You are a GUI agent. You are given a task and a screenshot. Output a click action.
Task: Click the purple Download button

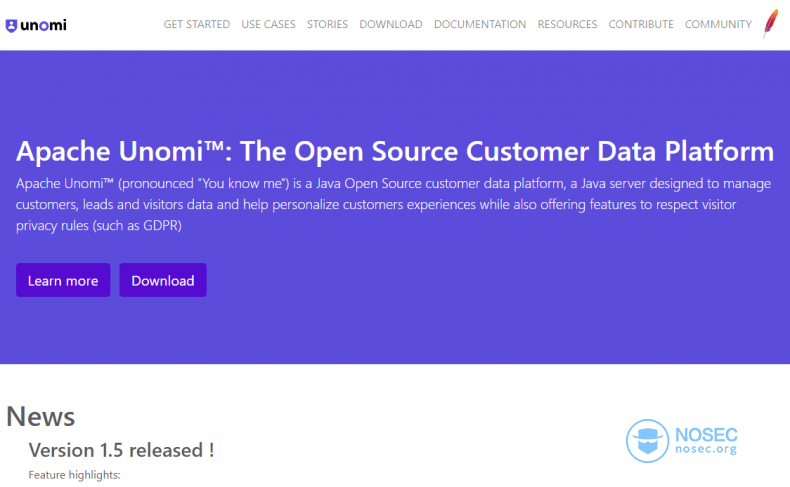tap(163, 280)
